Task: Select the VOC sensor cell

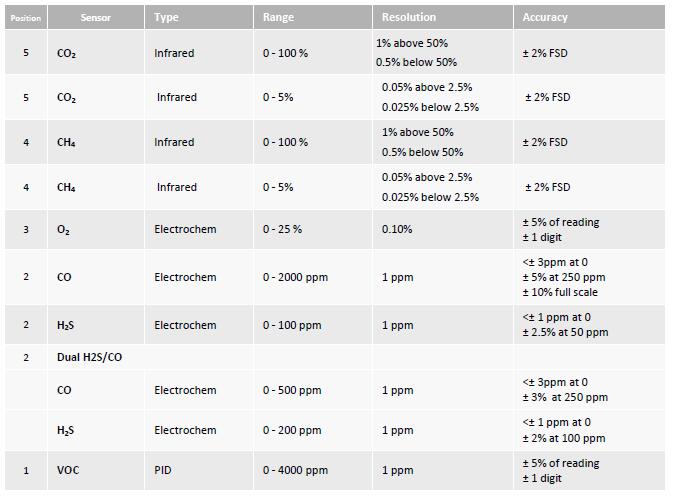Action: pyautogui.click(x=67, y=470)
